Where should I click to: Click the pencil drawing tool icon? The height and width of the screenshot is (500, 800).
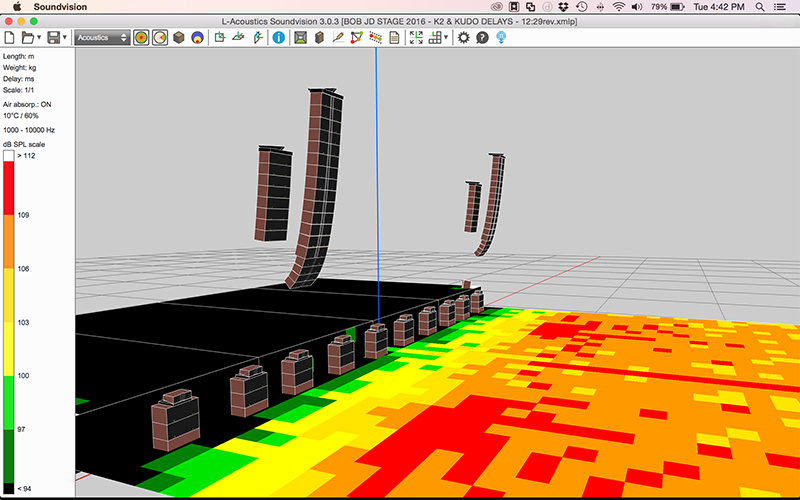338,38
